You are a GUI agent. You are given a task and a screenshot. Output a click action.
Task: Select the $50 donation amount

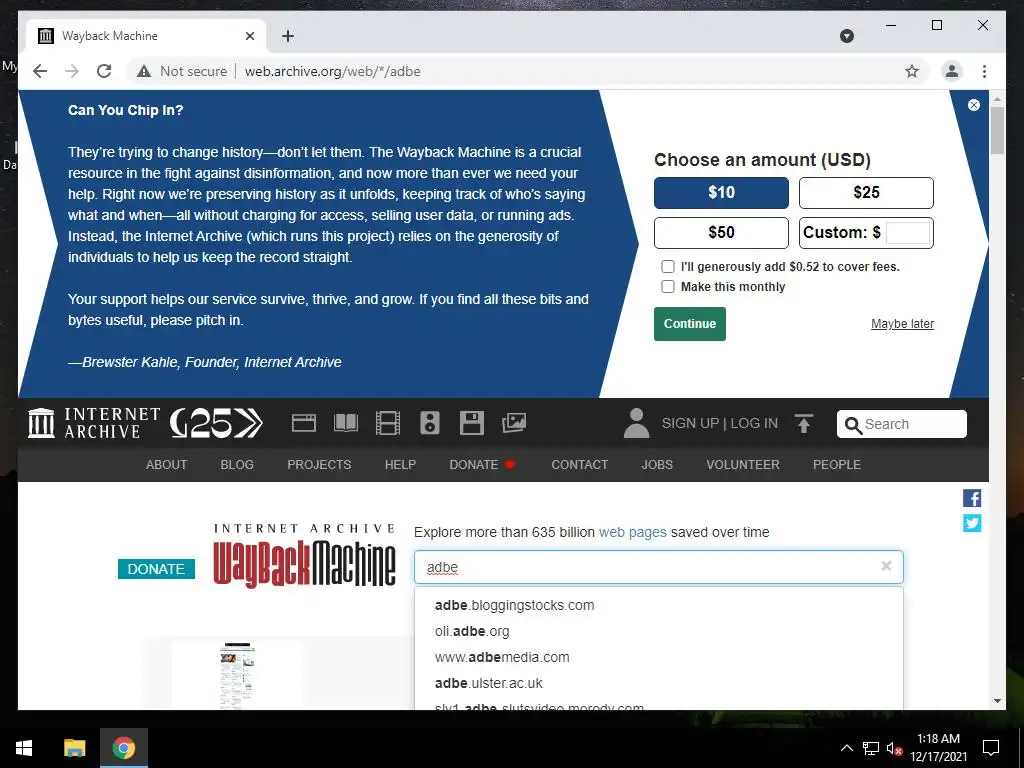(721, 232)
